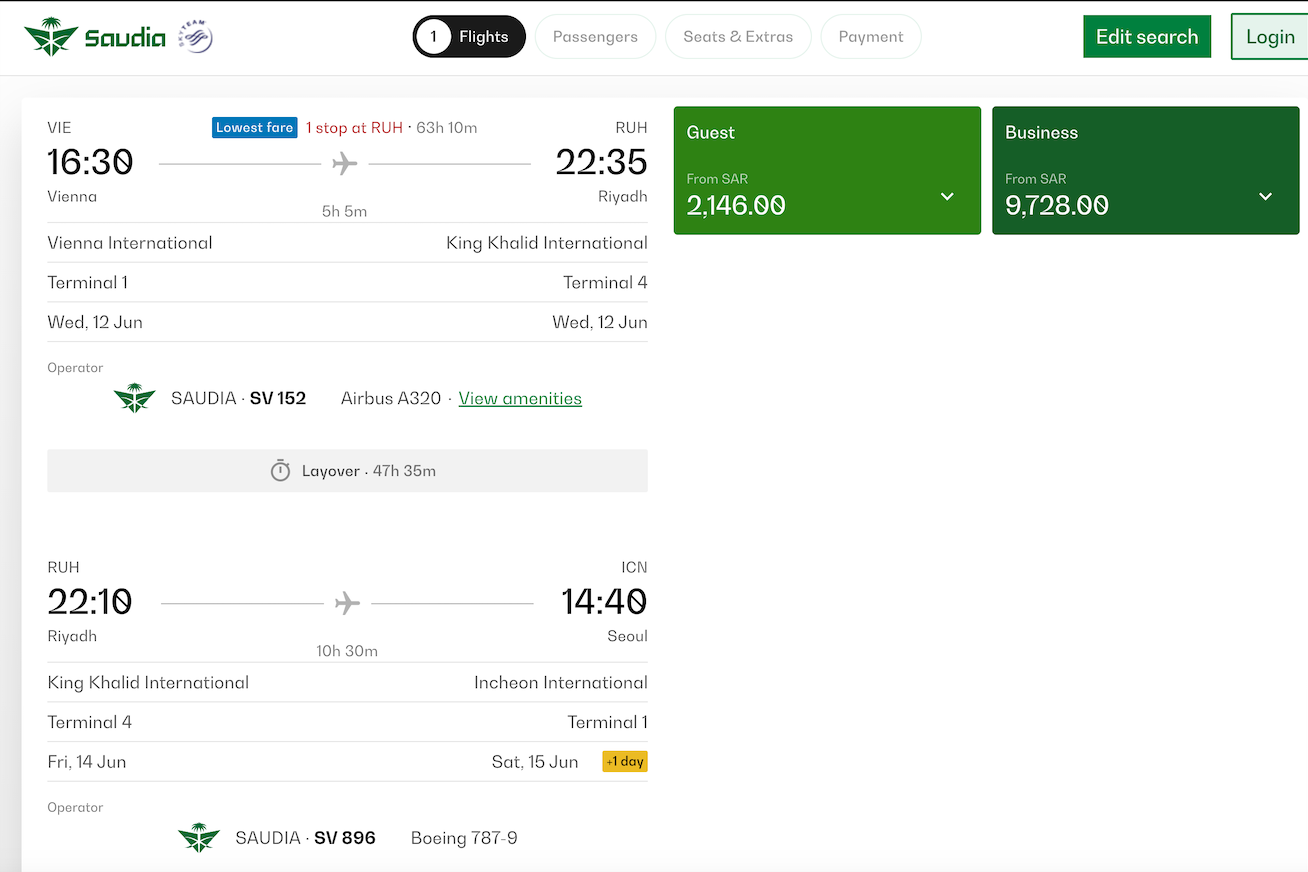
Task: Click the Terminal 1 text under Vienna International
Action: pyautogui.click(x=88, y=283)
